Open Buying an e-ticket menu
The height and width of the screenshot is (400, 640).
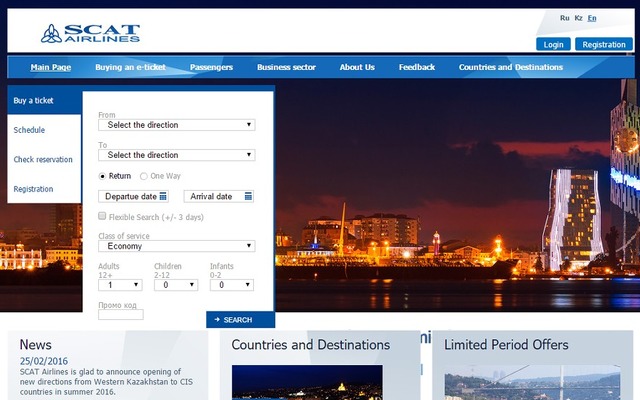131,67
